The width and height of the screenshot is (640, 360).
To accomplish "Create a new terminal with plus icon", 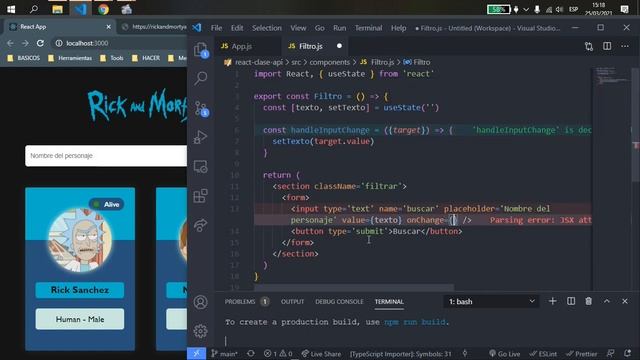I will (x=553, y=301).
